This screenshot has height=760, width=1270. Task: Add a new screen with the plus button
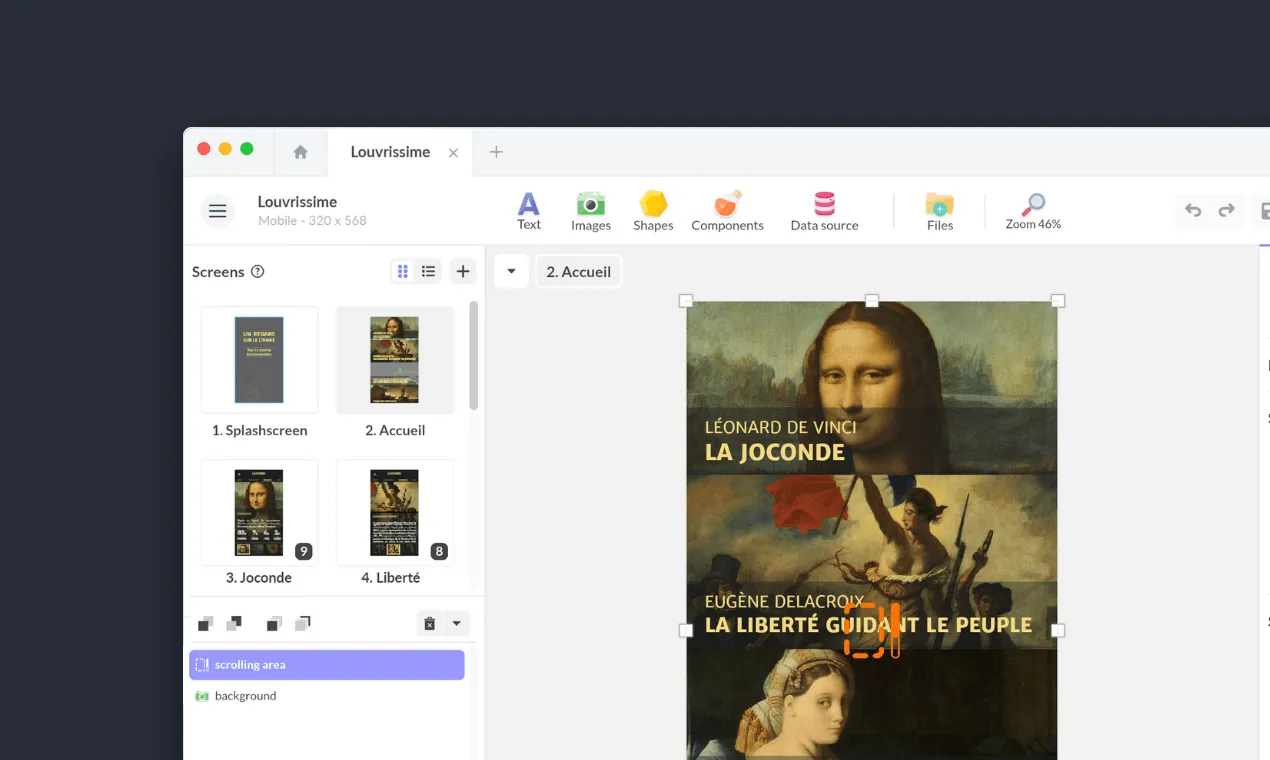coord(463,271)
